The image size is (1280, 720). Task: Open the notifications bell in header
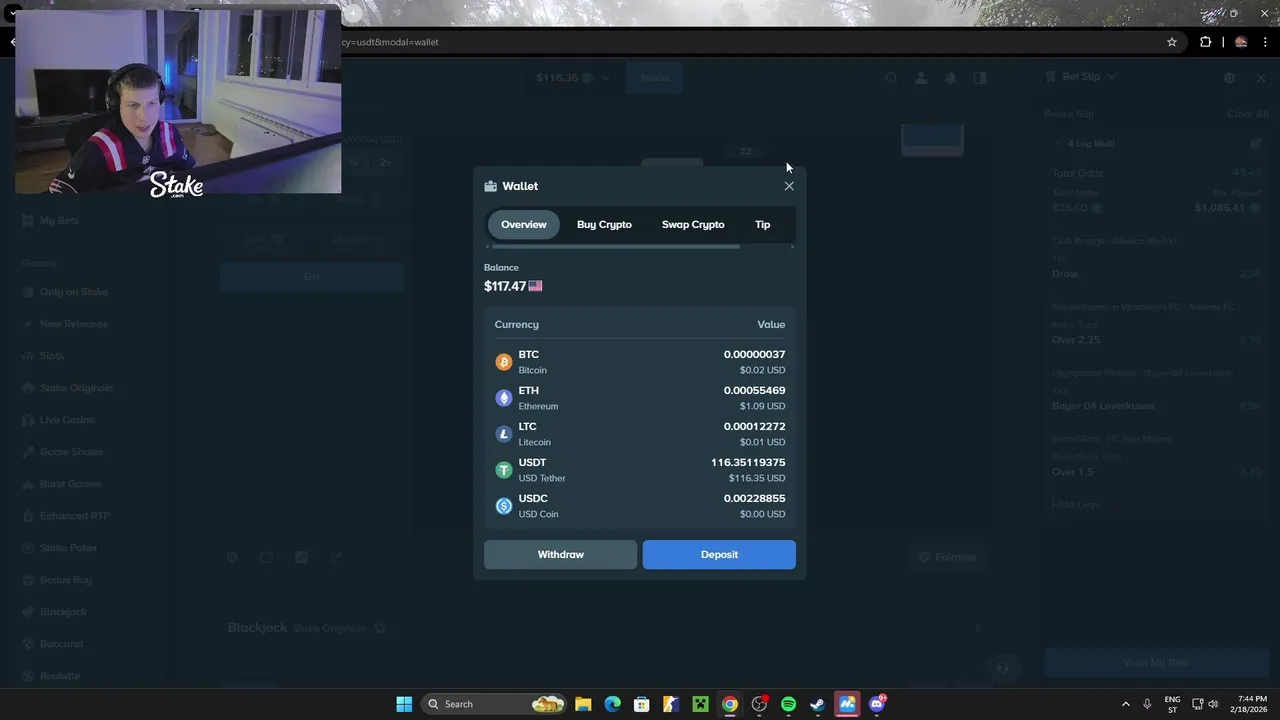click(x=950, y=78)
